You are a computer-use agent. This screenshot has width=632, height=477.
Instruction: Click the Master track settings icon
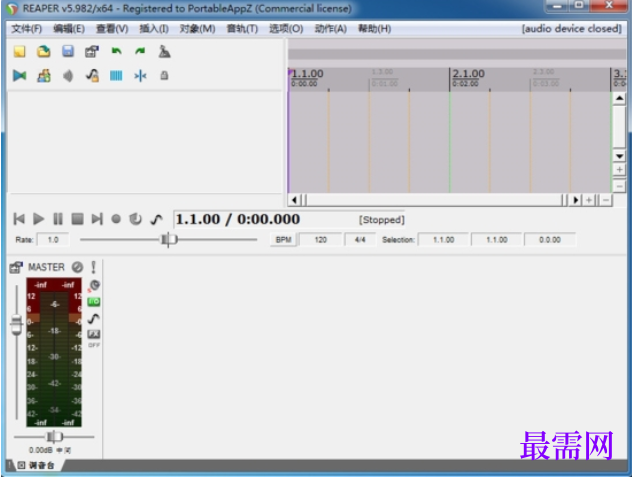point(16,267)
